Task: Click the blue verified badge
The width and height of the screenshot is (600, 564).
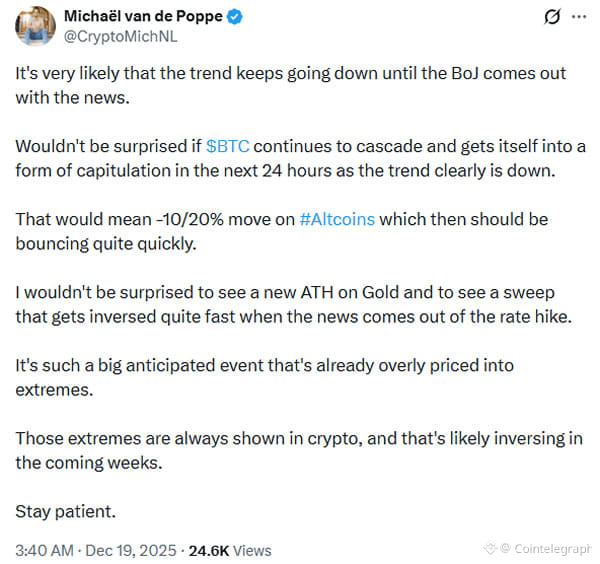Action: [x=235, y=17]
